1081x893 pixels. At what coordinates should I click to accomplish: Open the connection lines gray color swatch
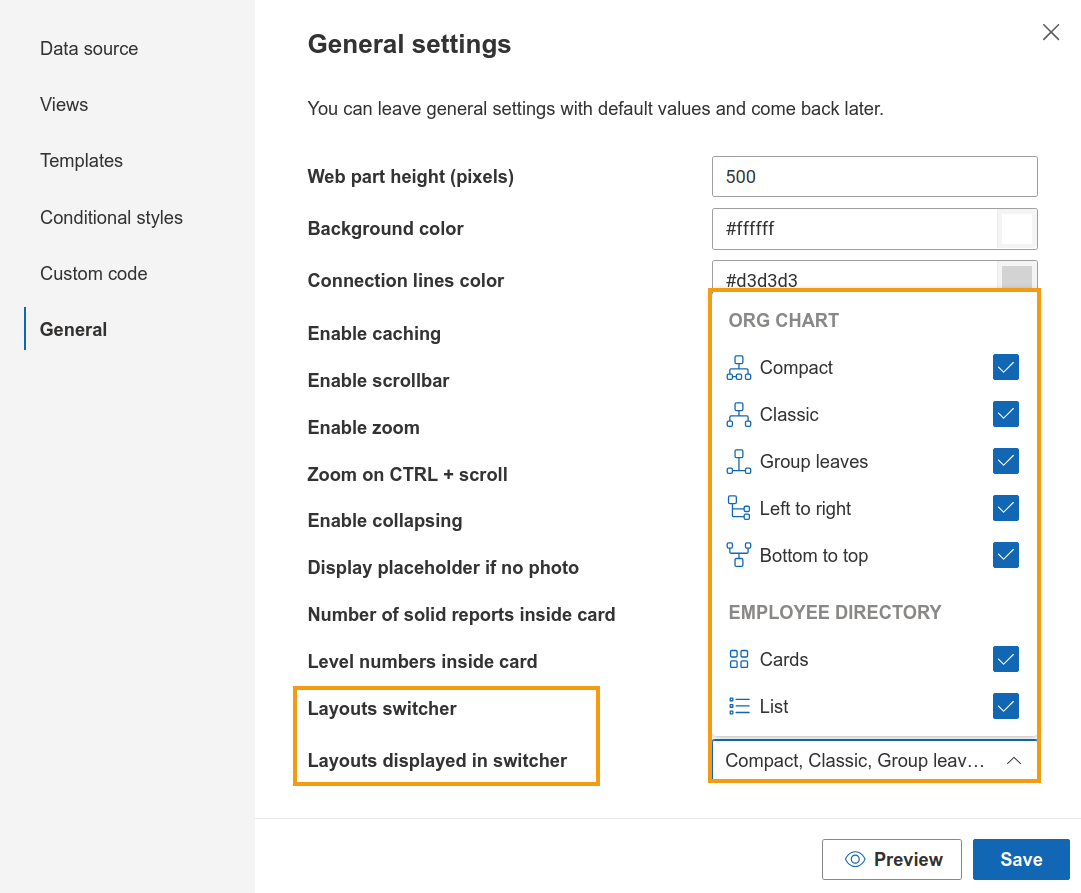[1016, 277]
